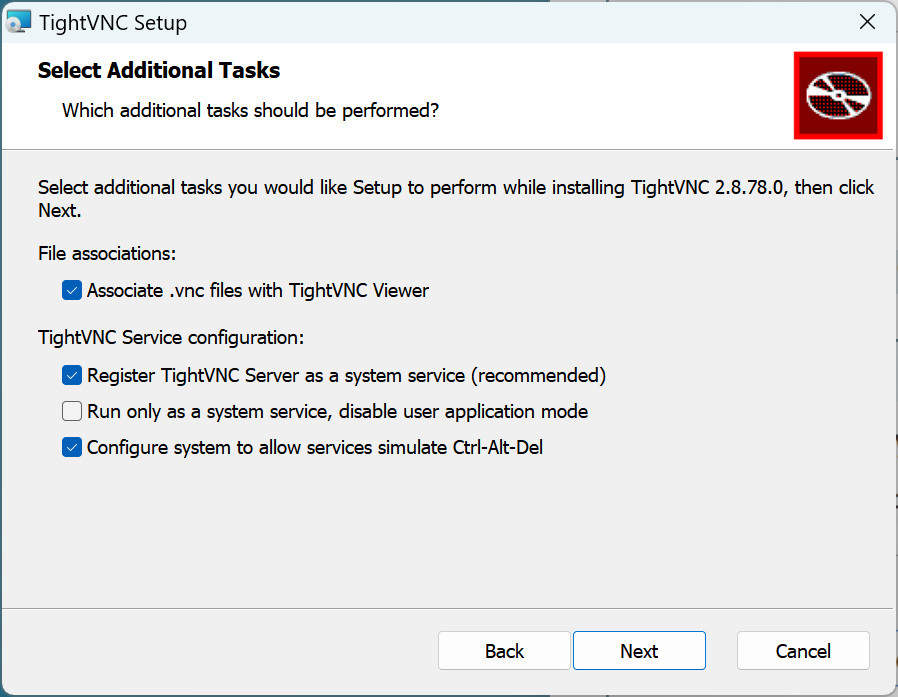
Task: Click the TightVNC Service configuration section label
Action: (171, 338)
